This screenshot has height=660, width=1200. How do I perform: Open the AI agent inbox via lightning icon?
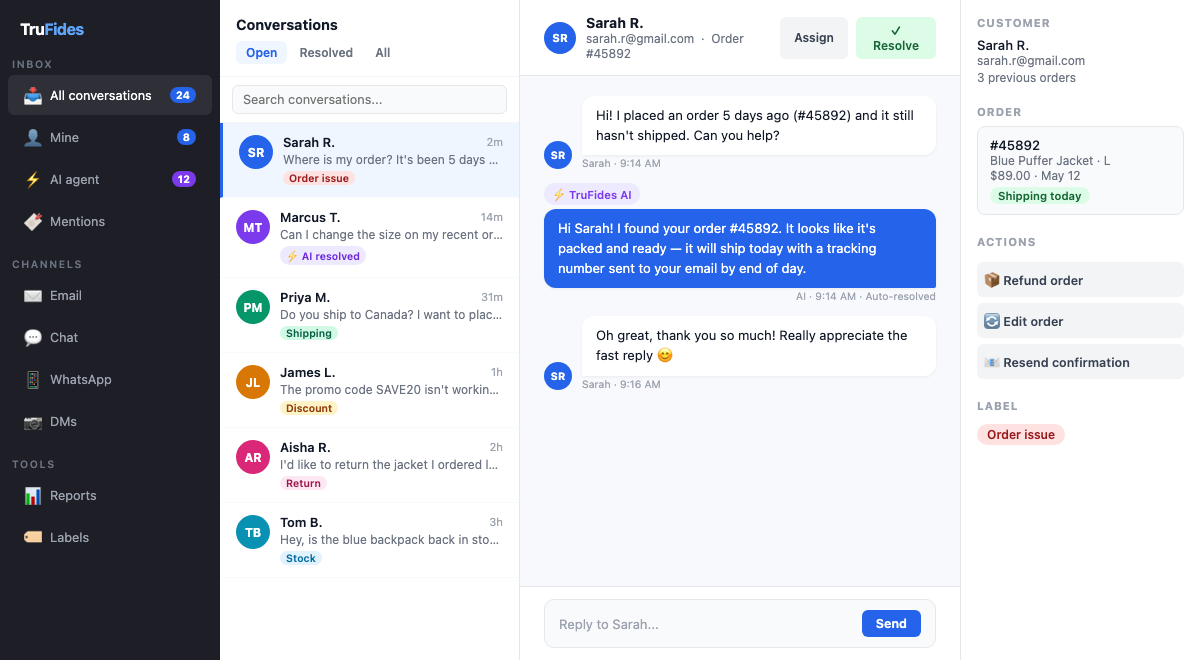34,179
